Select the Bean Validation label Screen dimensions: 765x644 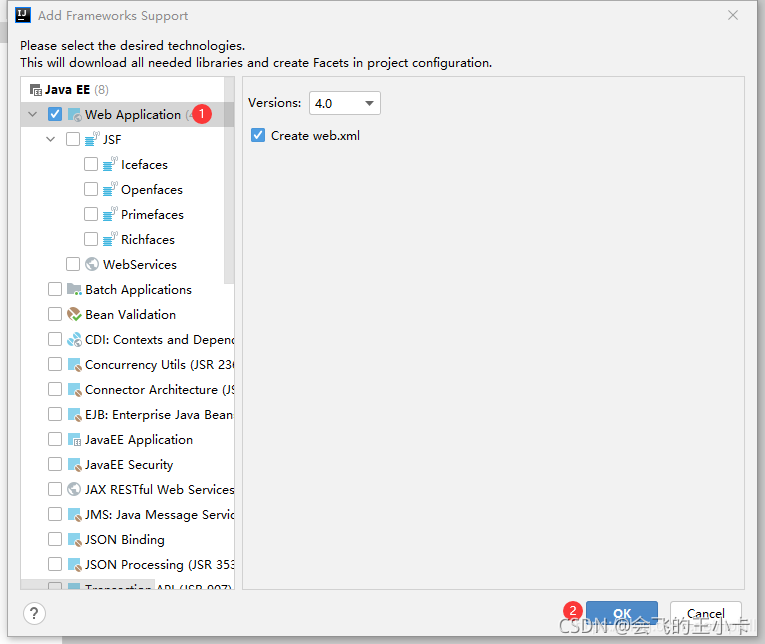(130, 315)
